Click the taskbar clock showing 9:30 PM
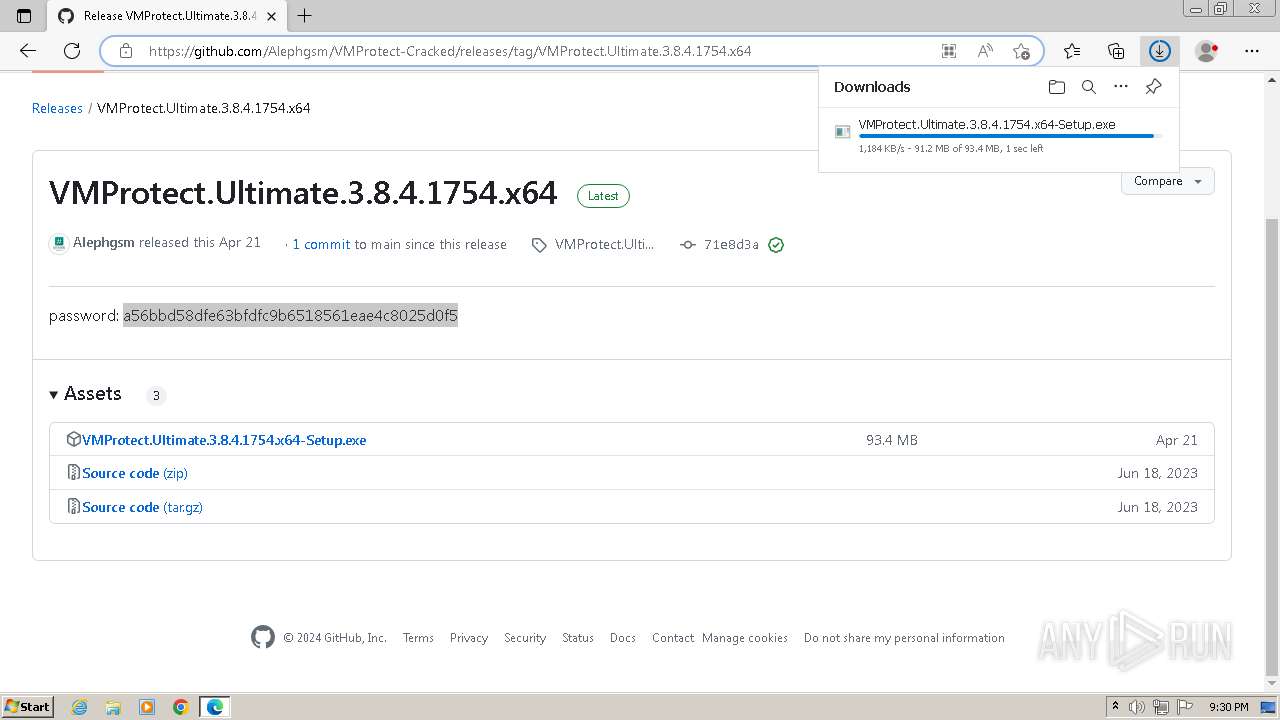 [x=1228, y=707]
